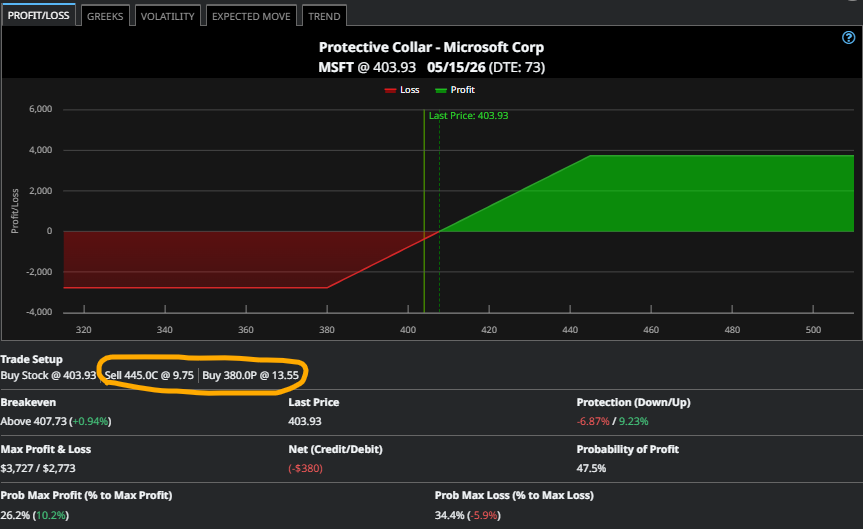Click the 05/15/26 expiration date text
This screenshot has height=529, width=863.
[456, 67]
